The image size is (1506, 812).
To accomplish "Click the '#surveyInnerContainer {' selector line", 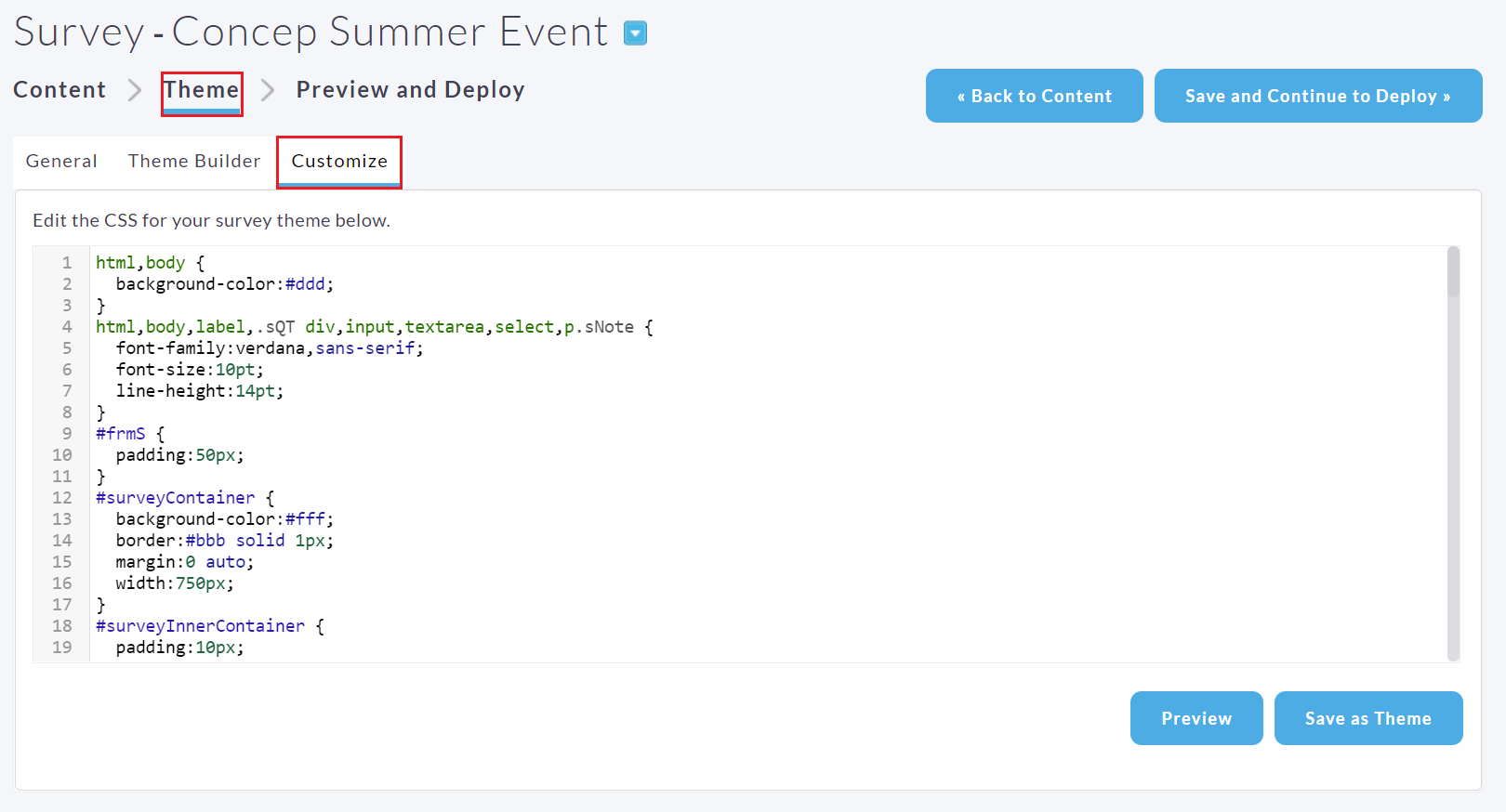I will coord(210,626).
